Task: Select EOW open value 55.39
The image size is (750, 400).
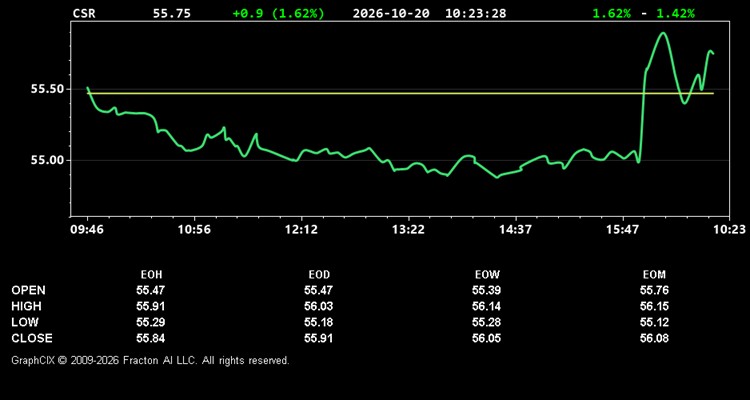Action: [x=486, y=290]
